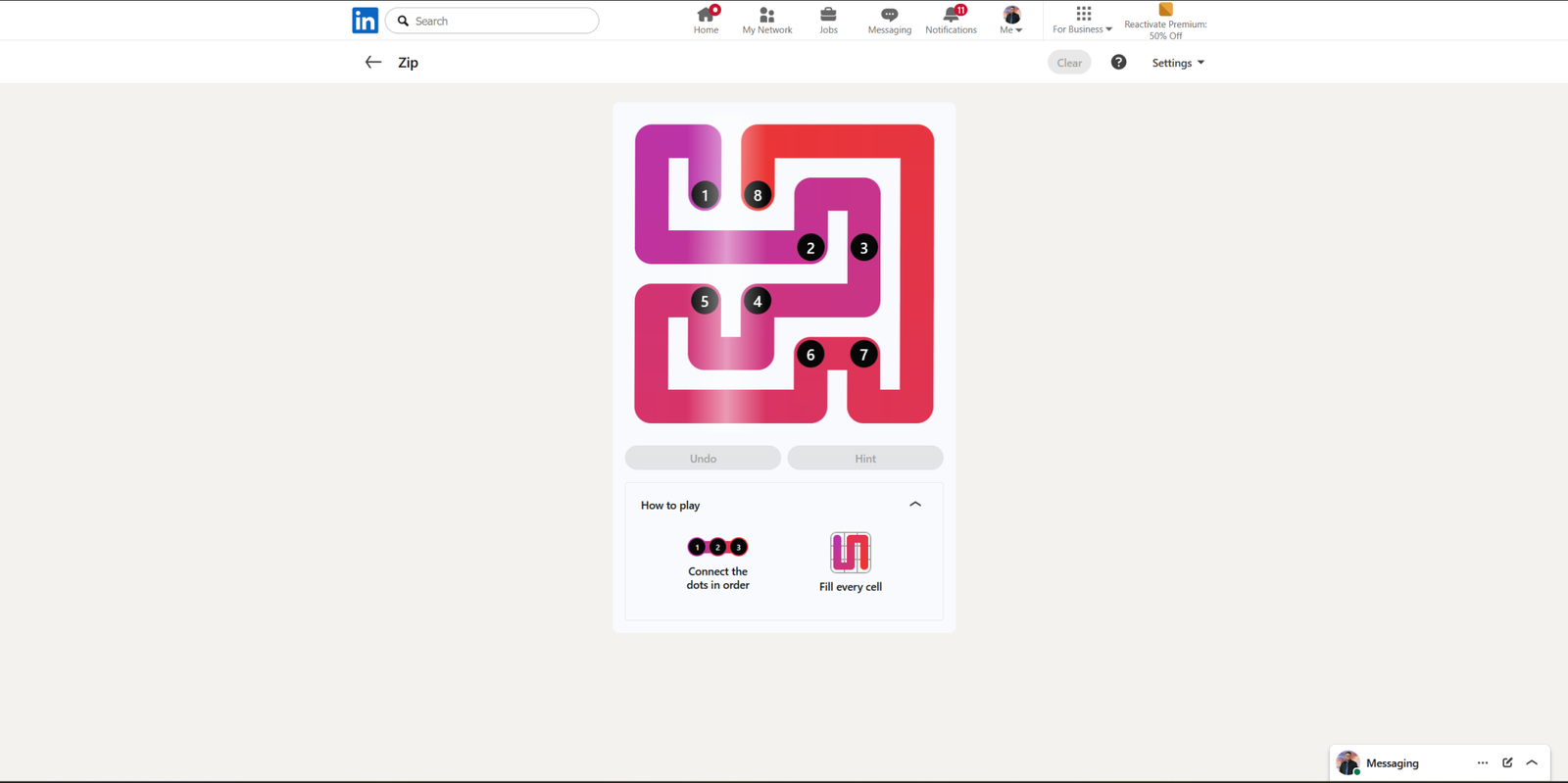1568x783 pixels.
Task: Open the Settings dropdown
Action: click(1177, 63)
